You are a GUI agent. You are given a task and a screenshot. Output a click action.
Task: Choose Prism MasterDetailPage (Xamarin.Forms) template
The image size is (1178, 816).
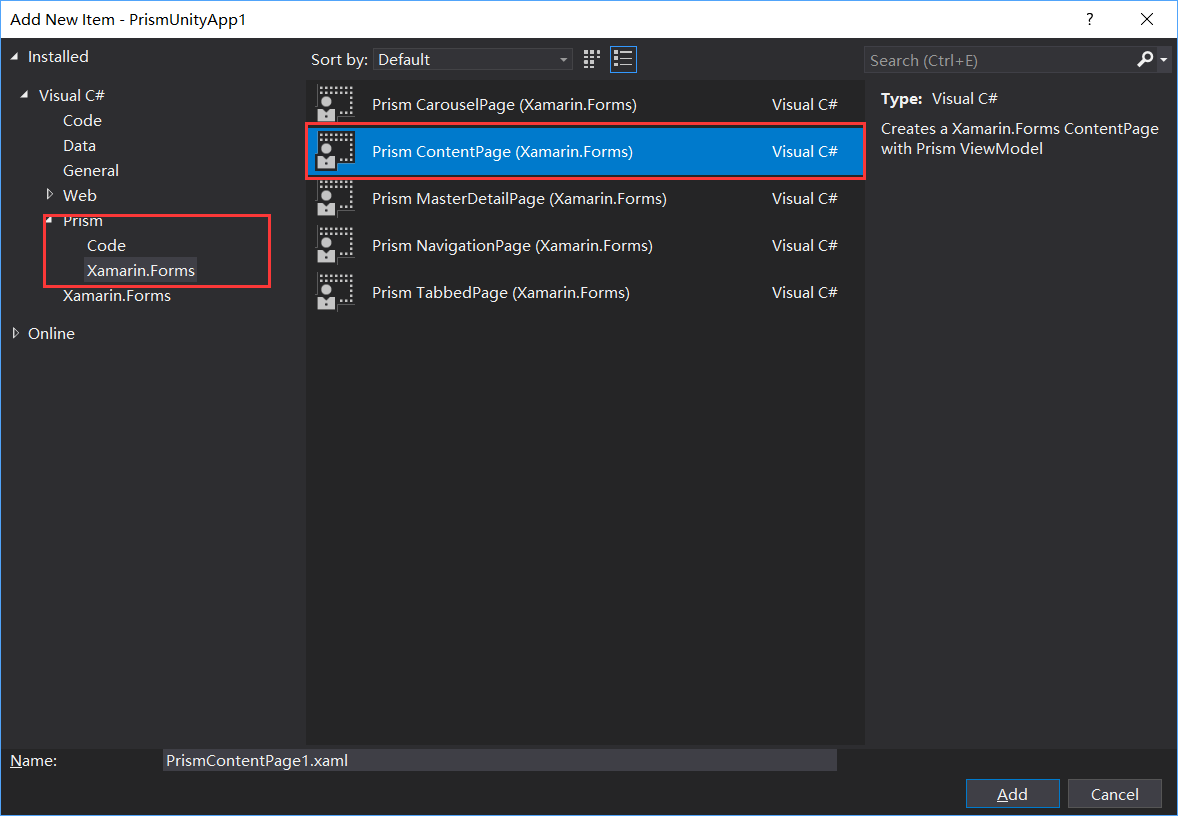click(585, 198)
